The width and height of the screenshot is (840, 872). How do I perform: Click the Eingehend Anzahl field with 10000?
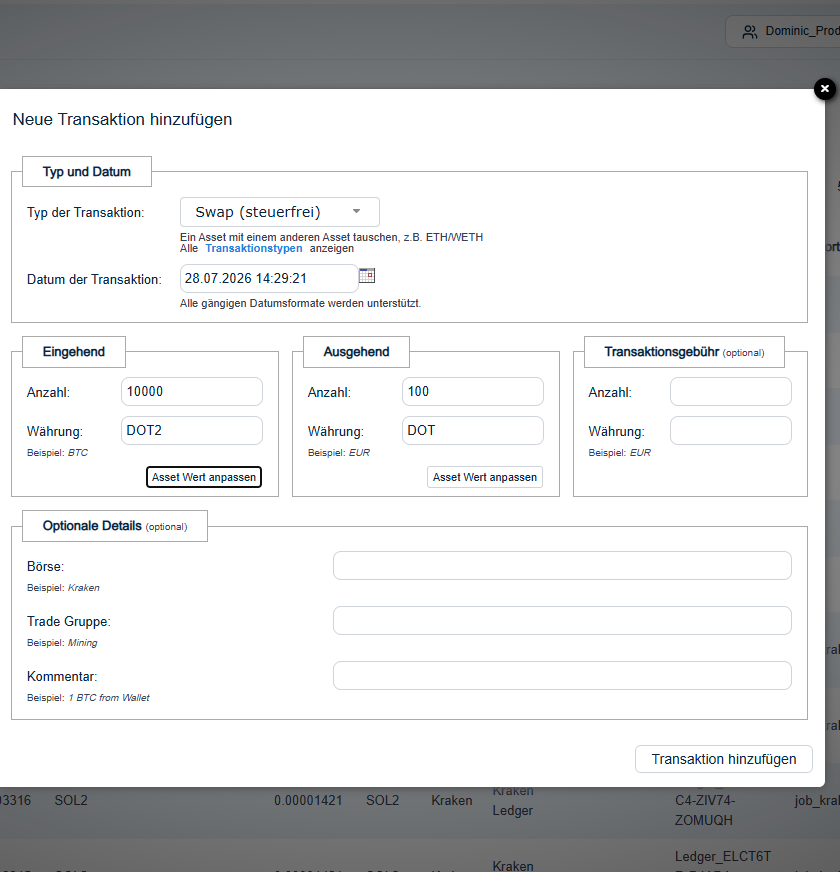coord(192,392)
